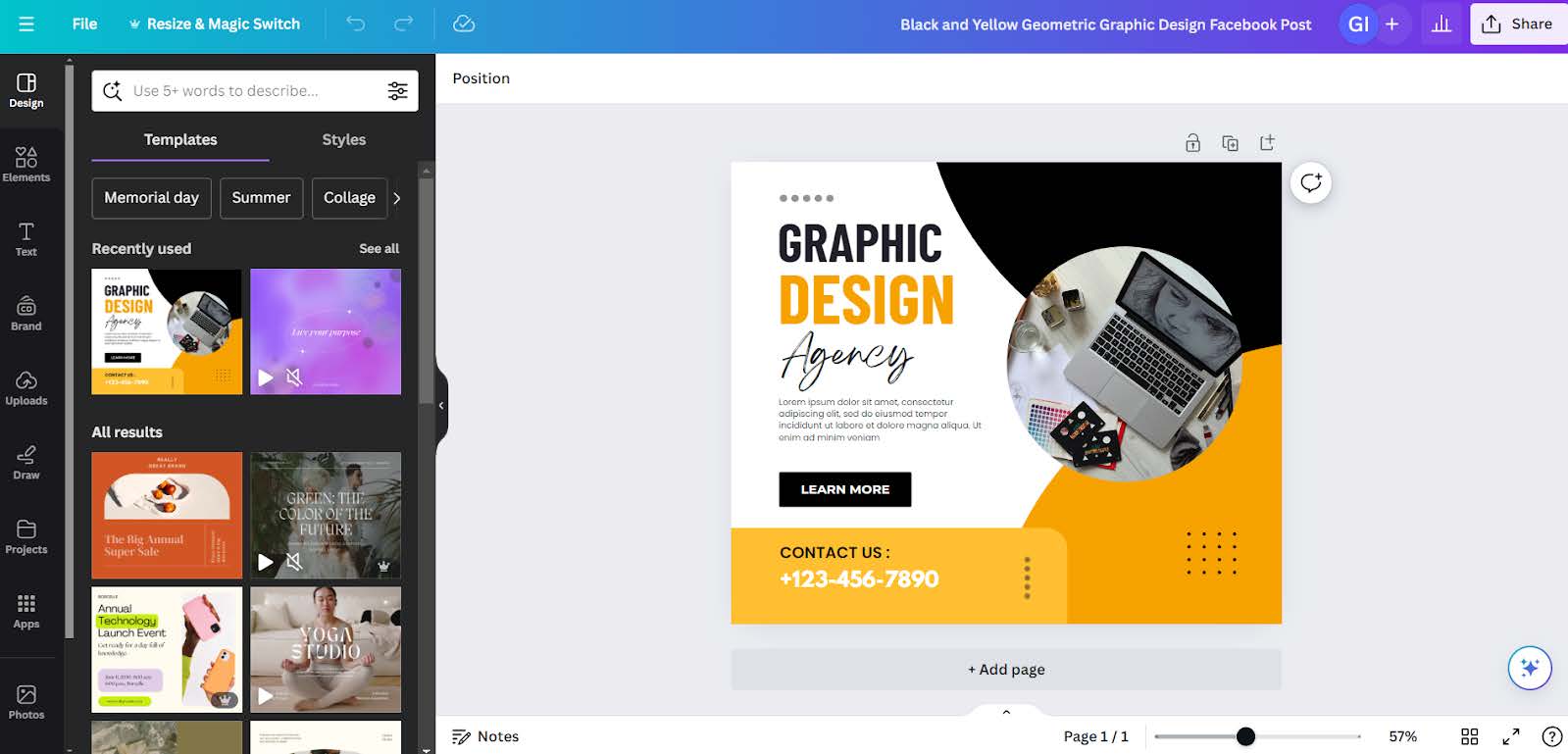Screen dimensions: 1568x754
Task: Open the Photos sidebar panel
Action: [26, 702]
